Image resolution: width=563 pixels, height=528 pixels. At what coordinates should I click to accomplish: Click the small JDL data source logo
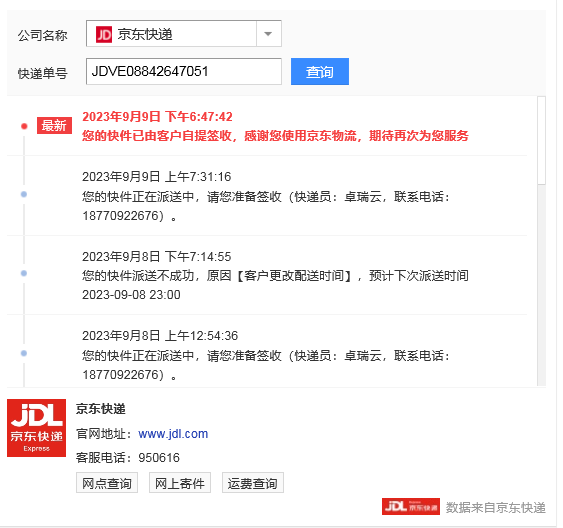pyautogui.click(x=411, y=506)
